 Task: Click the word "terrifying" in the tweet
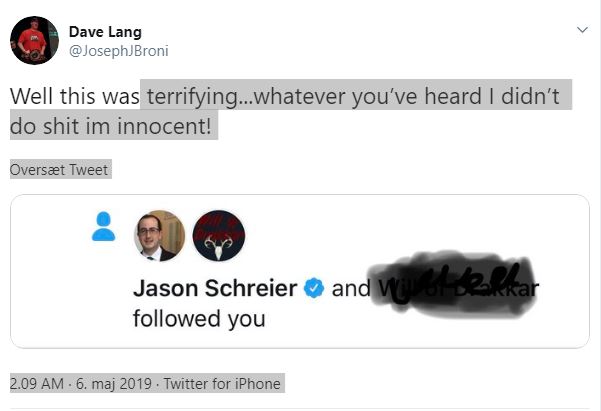(188, 95)
